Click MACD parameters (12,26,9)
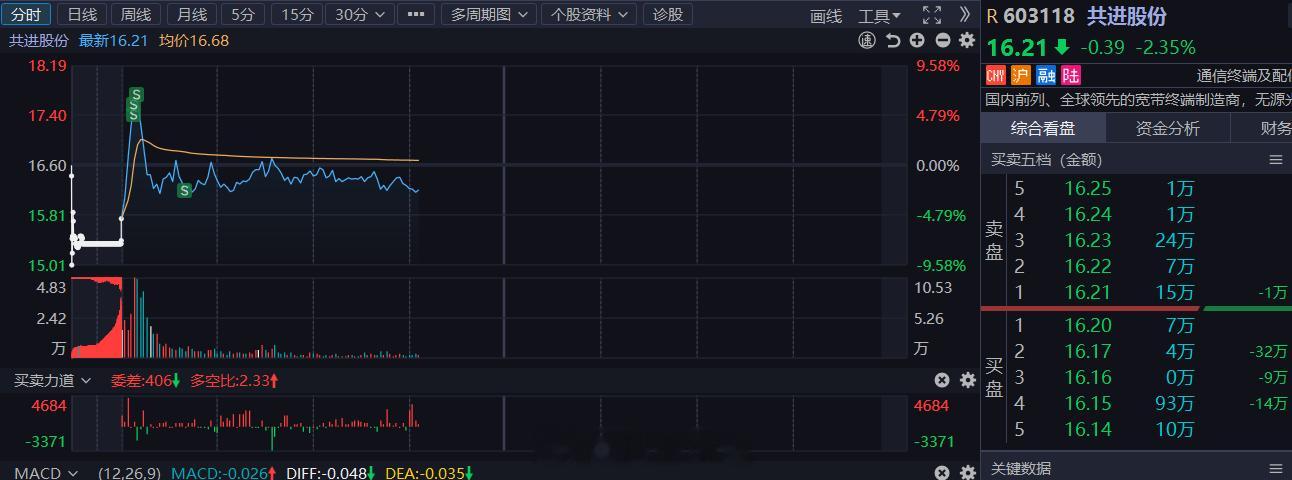Viewport: 1292px width, 480px height. (x=131, y=473)
